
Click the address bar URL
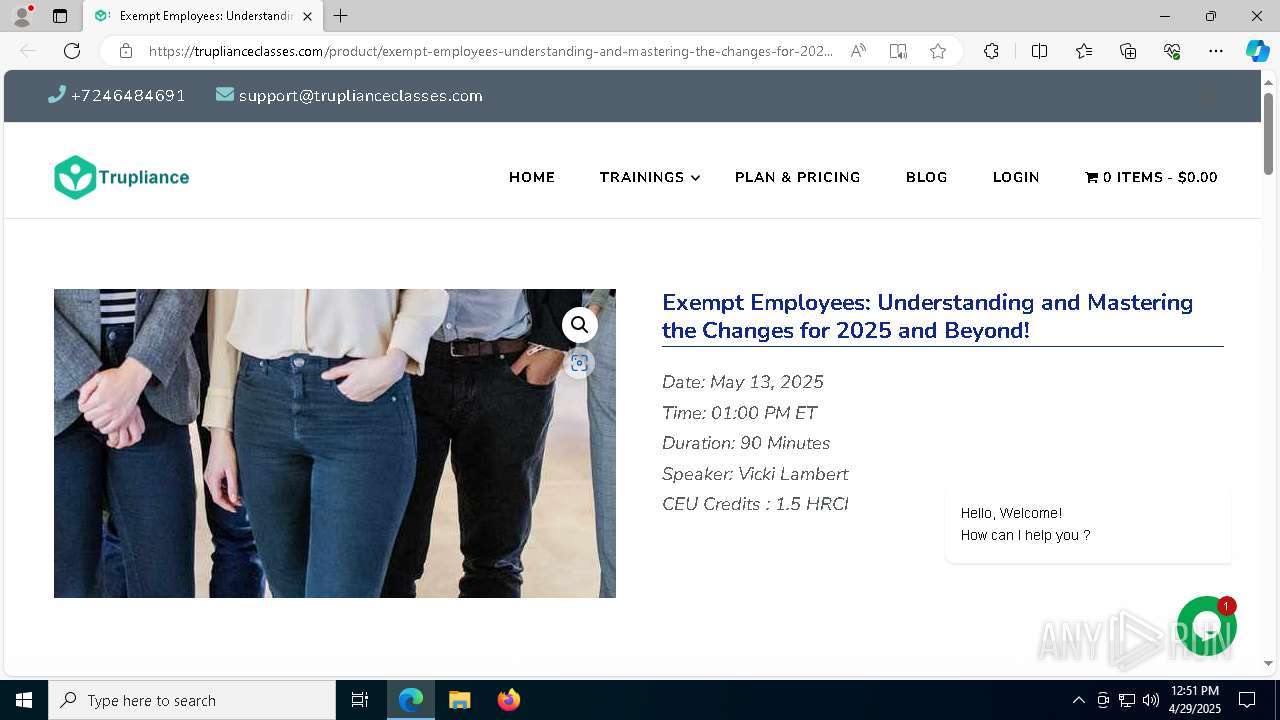point(490,51)
